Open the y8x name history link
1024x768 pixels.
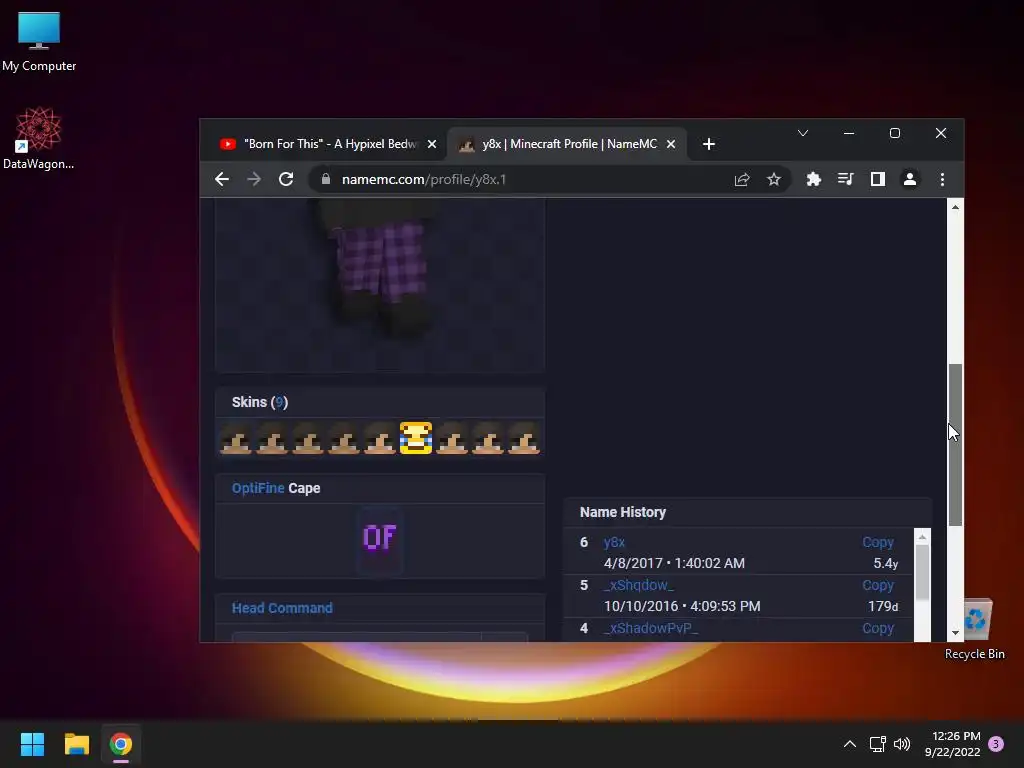tap(614, 542)
